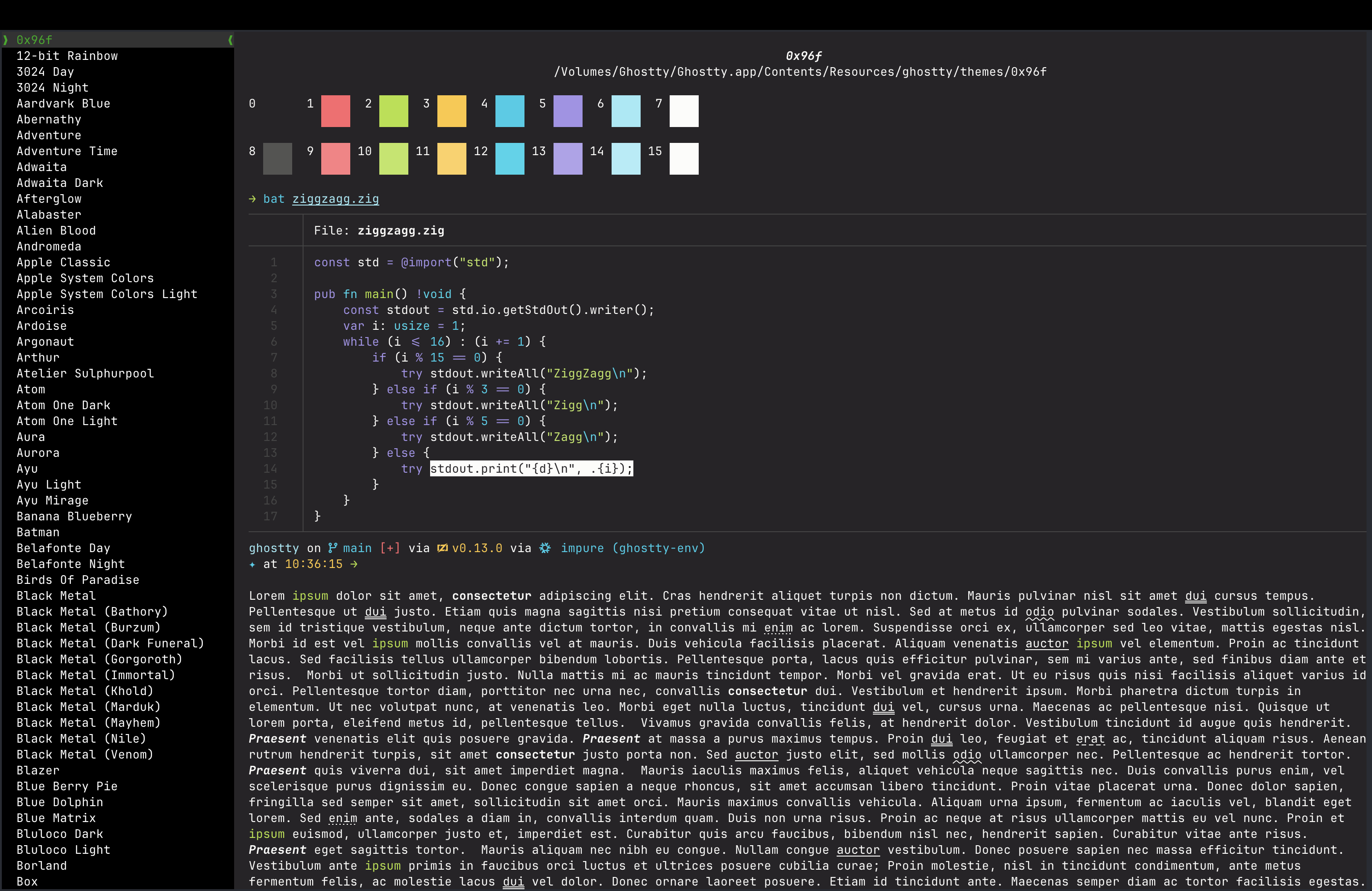Click the File: ziggzagg.zig header

tap(379, 230)
